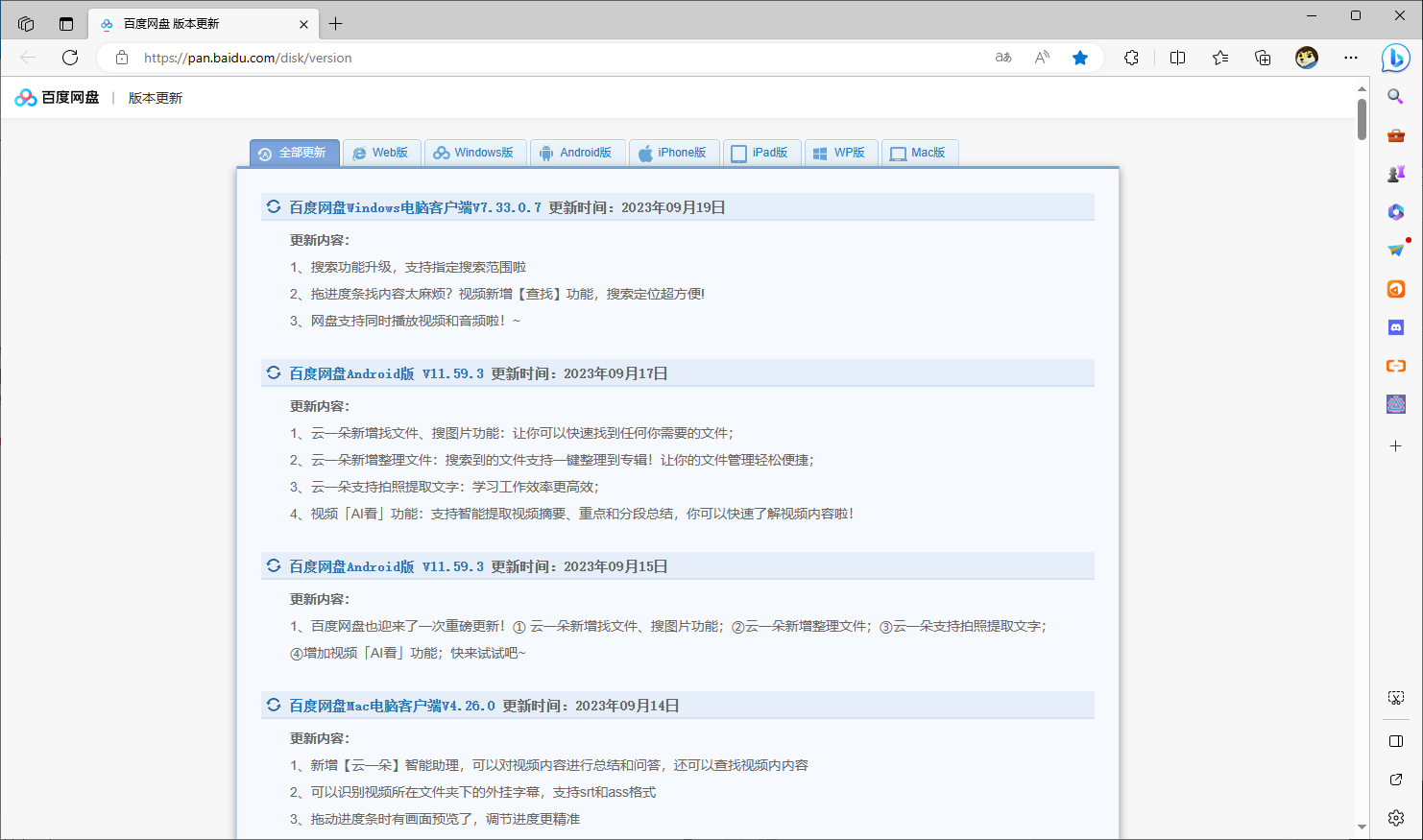Click the 版本更新 page title text
1423x840 pixels.
(x=156, y=98)
